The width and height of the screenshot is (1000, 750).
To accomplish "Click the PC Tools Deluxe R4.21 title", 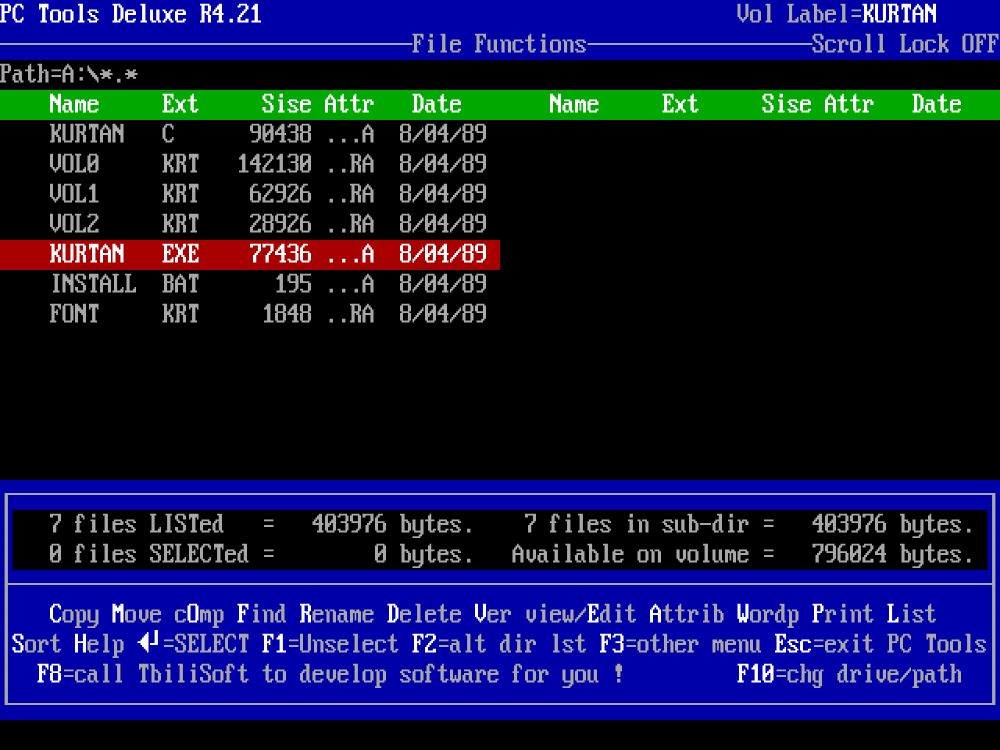I will [131, 14].
